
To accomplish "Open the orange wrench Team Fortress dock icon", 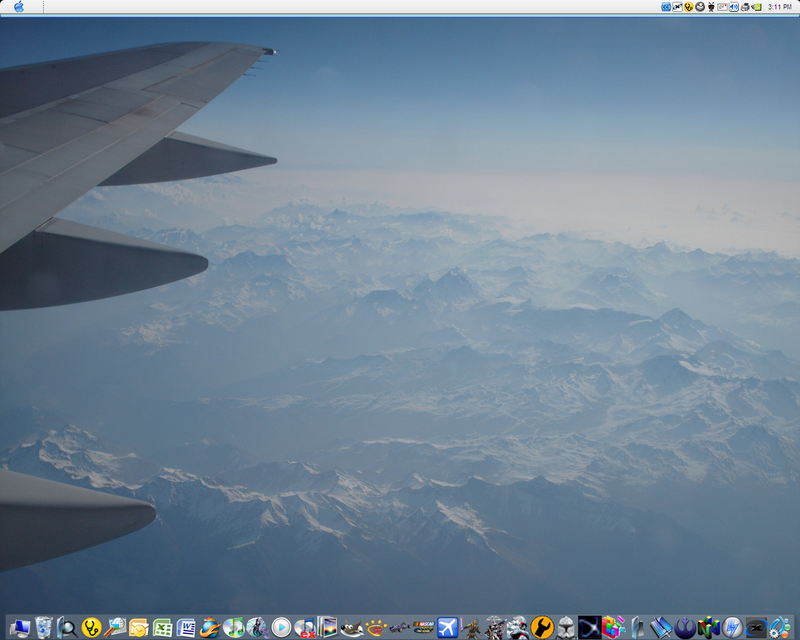I will coord(542,627).
